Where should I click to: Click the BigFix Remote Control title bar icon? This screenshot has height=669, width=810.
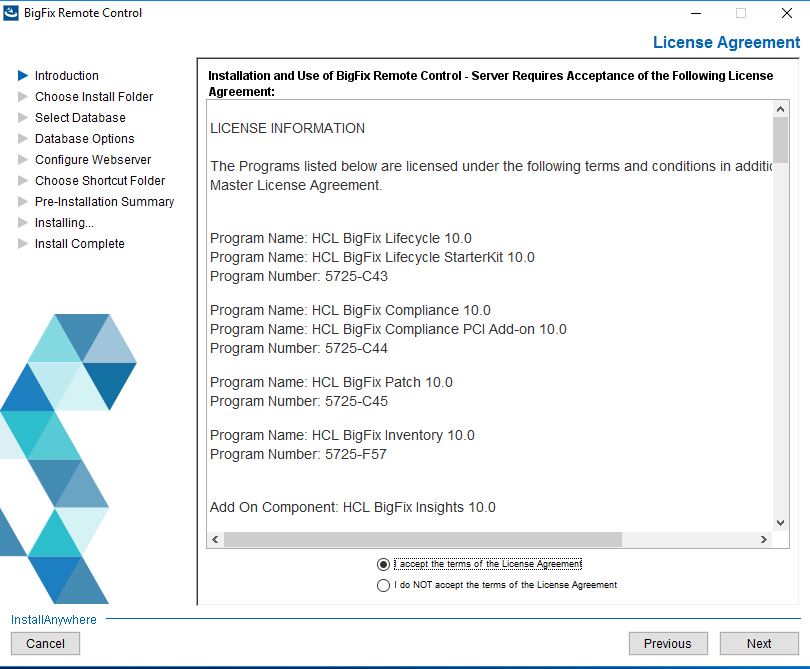(x=11, y=13)
